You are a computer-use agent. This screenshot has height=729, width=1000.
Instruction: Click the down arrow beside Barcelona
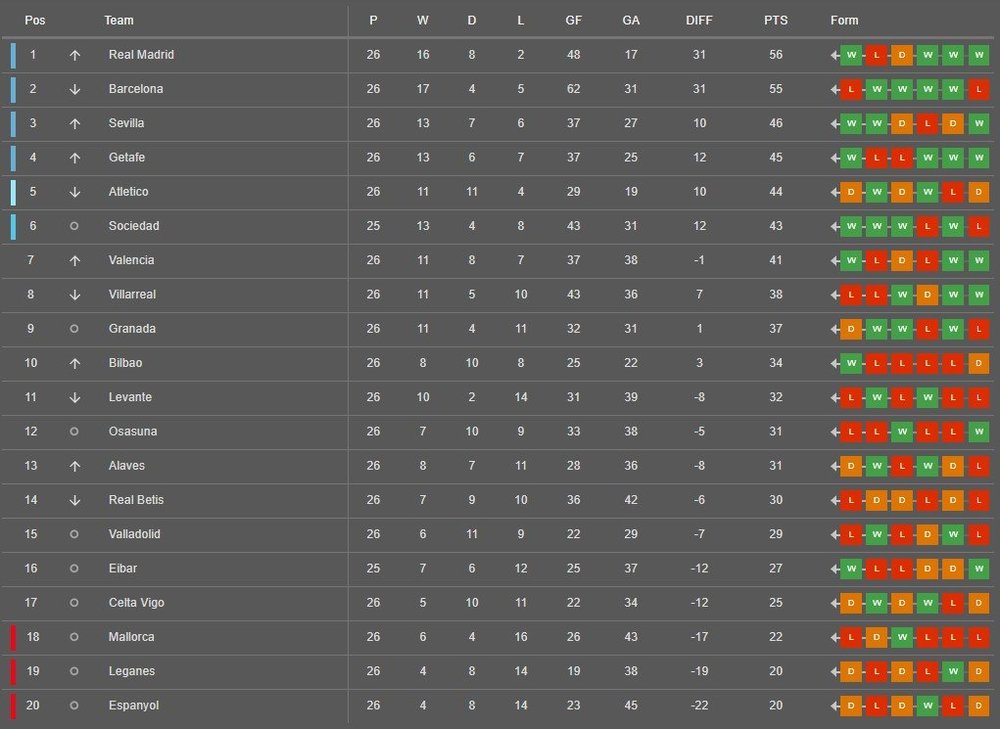point(74,89)
